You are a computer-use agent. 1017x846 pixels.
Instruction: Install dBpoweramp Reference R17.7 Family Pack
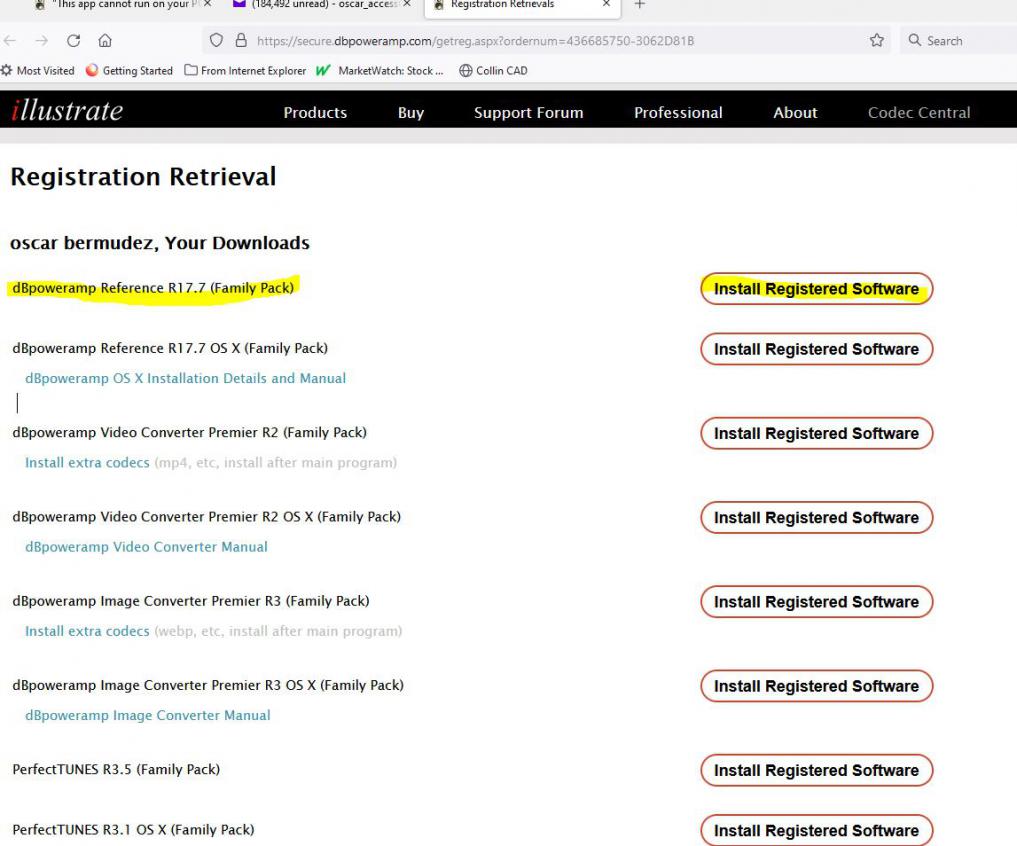pos(816,289)
